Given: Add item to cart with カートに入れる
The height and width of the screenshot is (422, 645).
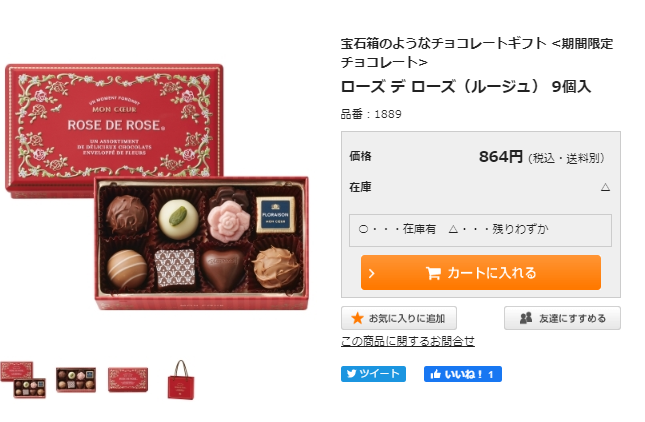Looking at the screenshot, I should 480,273.
